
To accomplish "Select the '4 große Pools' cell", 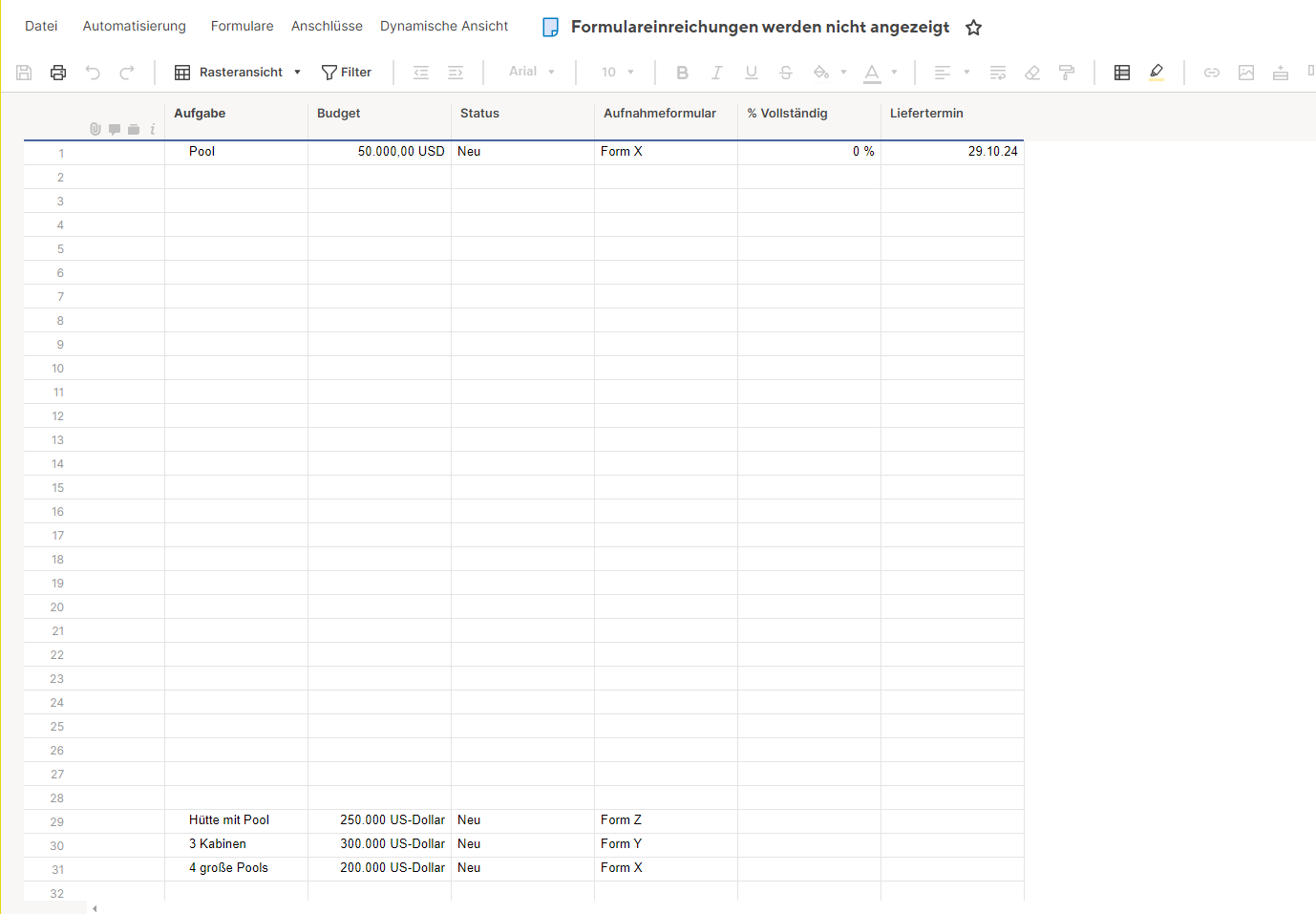I will (236, 869).
